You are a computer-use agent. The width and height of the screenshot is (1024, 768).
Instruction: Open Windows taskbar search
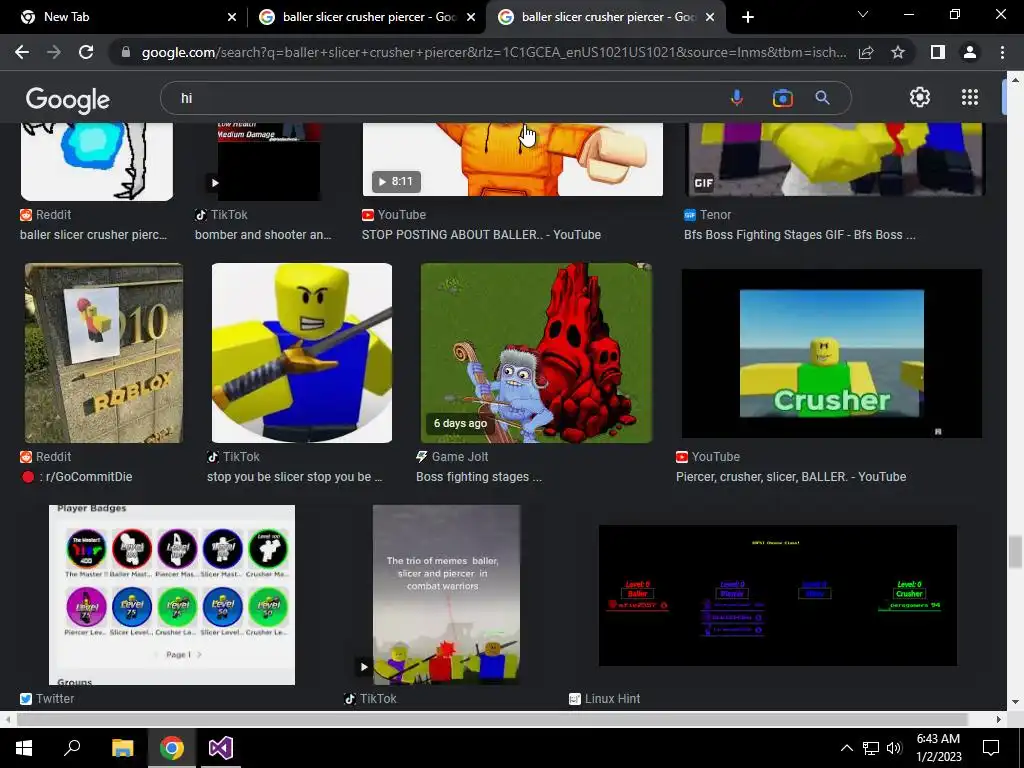pyautogui.click(x=72, y=748)
